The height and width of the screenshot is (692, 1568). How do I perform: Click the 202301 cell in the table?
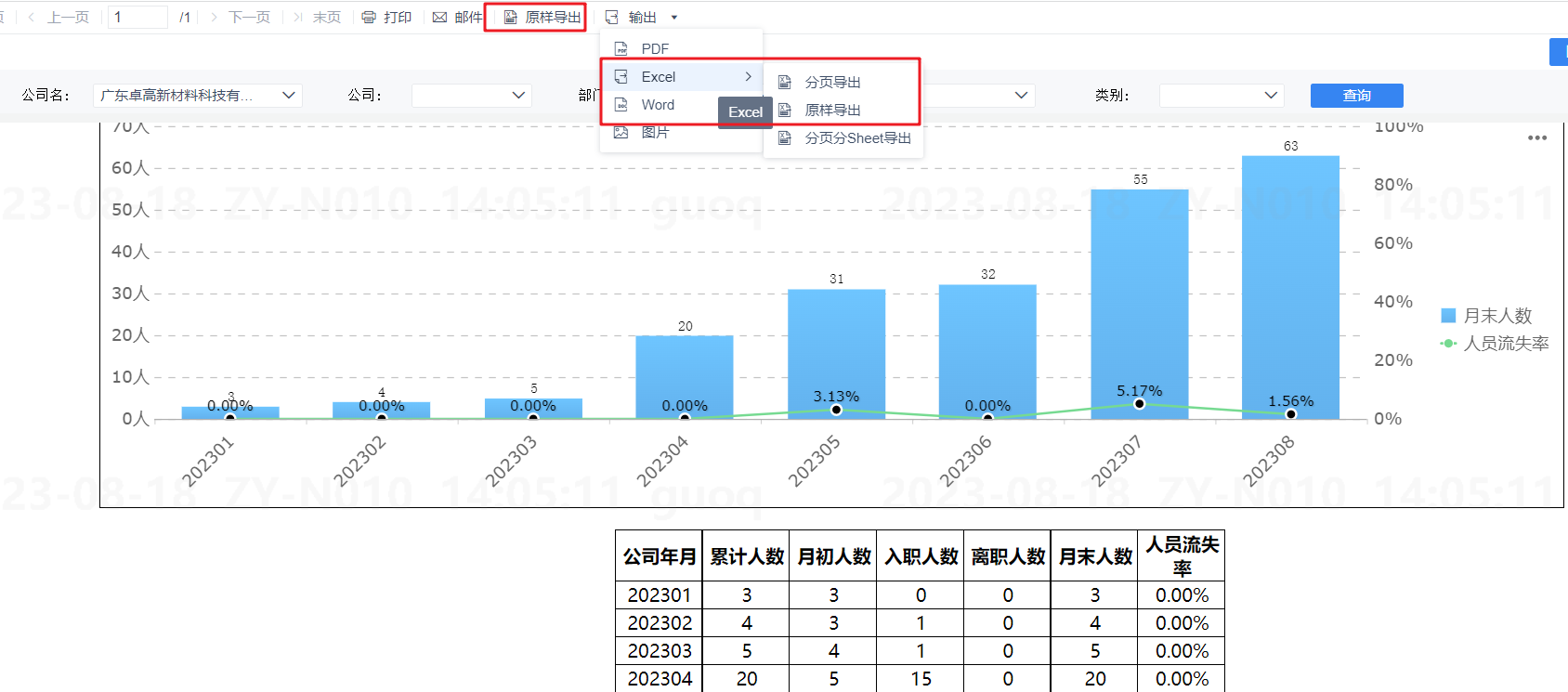coord(660,595)
